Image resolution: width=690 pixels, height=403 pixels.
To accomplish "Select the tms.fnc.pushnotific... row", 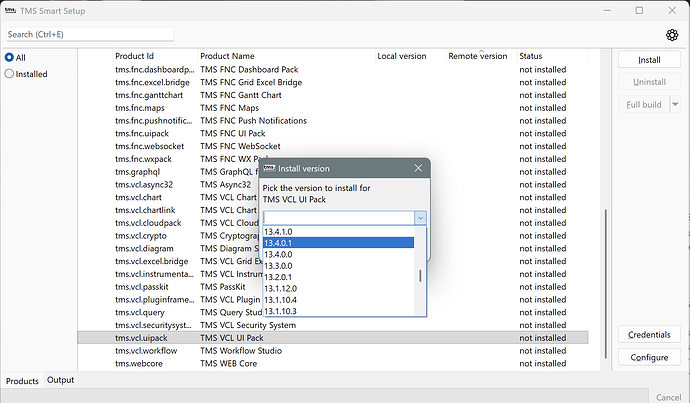I will [333, 121].
